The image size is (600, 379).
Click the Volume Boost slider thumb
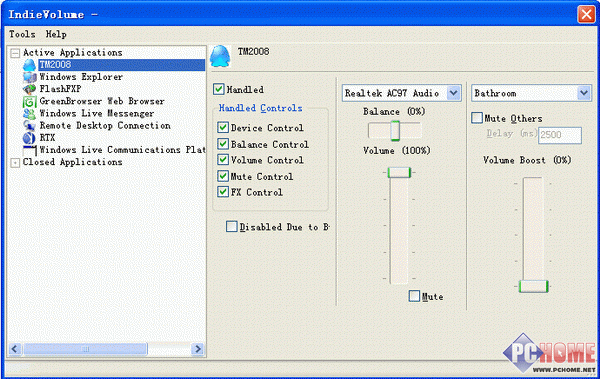click(x=533, y=286)
